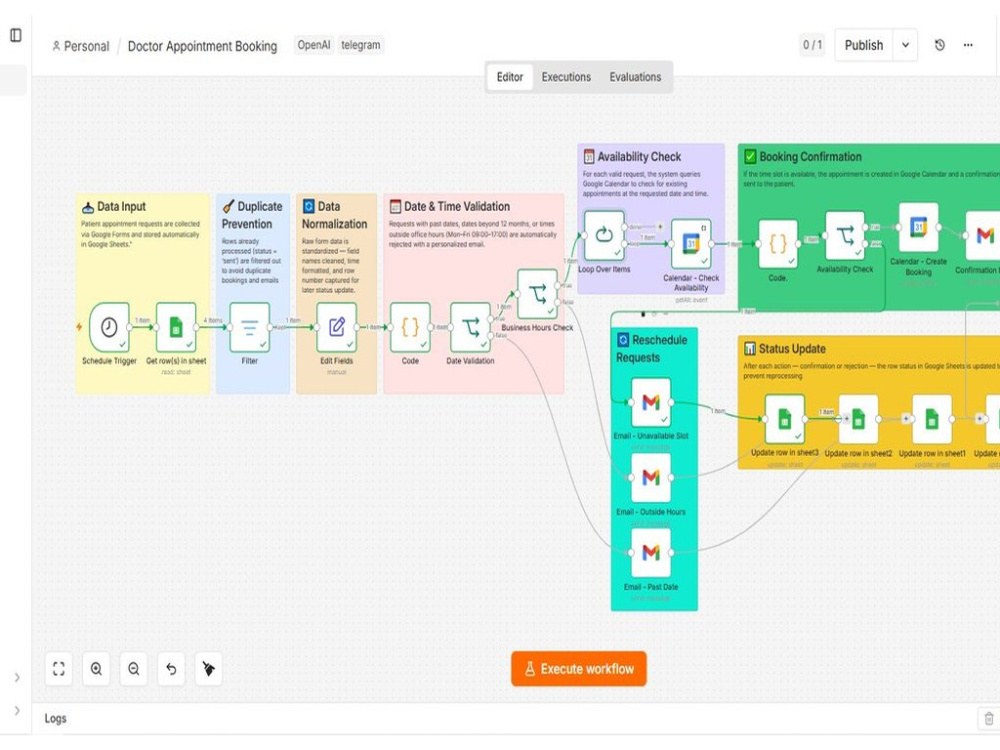Select the Data Input sticky note title
The height and width of the screenshot is (750, 1000).
tap(121, 207)
